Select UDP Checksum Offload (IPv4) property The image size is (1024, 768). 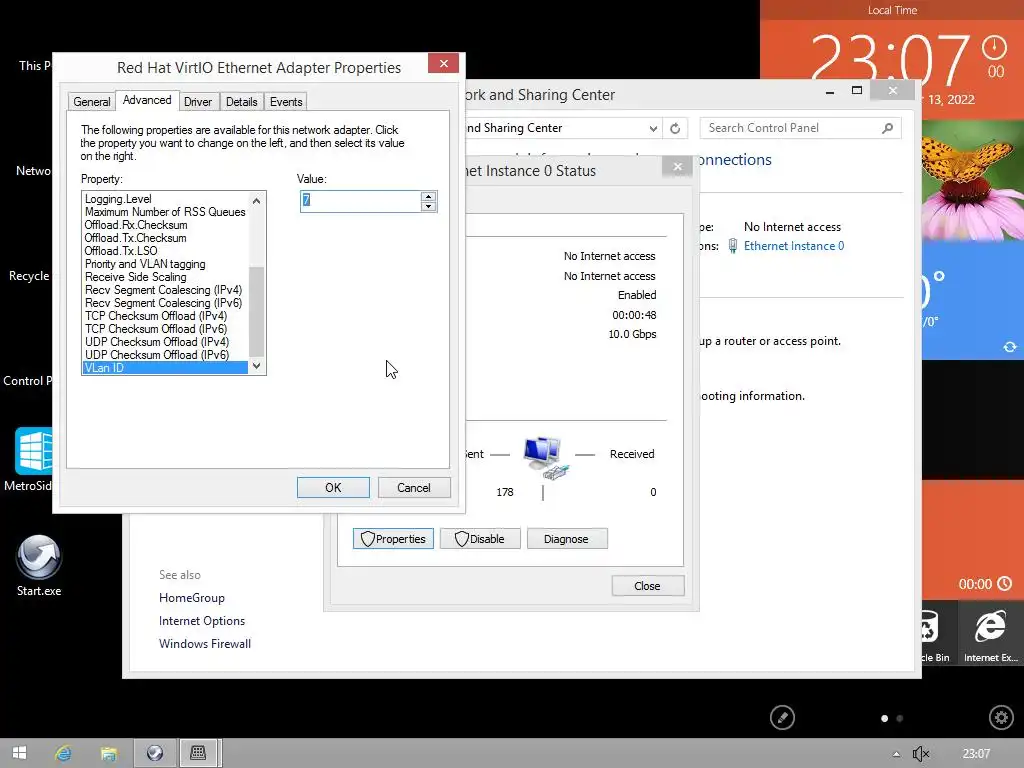[x=165, y=342]
